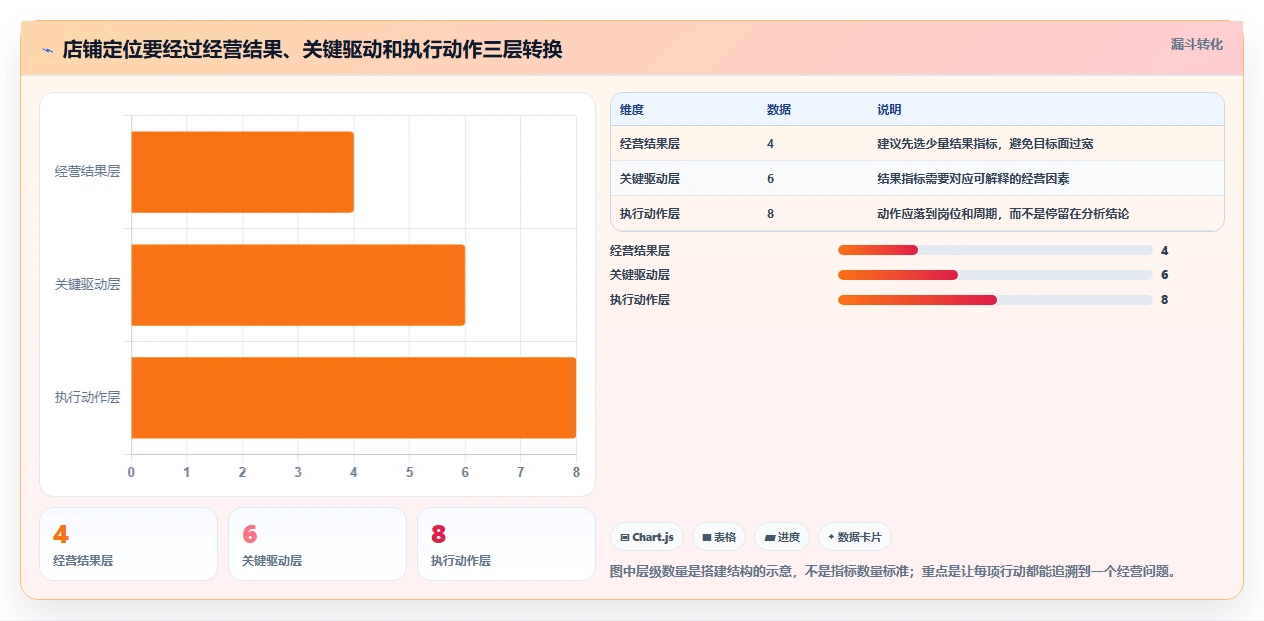Open the data card showing 6 关键驱动层
1264x621 pixels.
tap(317, 544)
